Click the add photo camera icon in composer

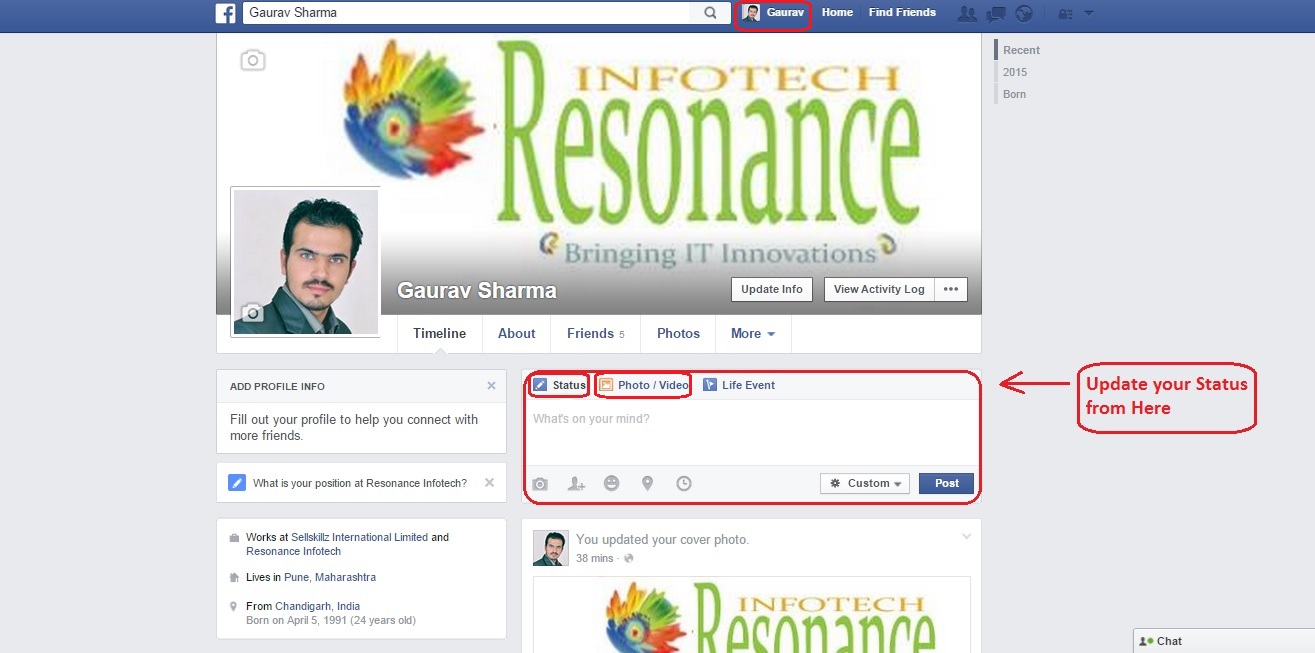[540, 483]
